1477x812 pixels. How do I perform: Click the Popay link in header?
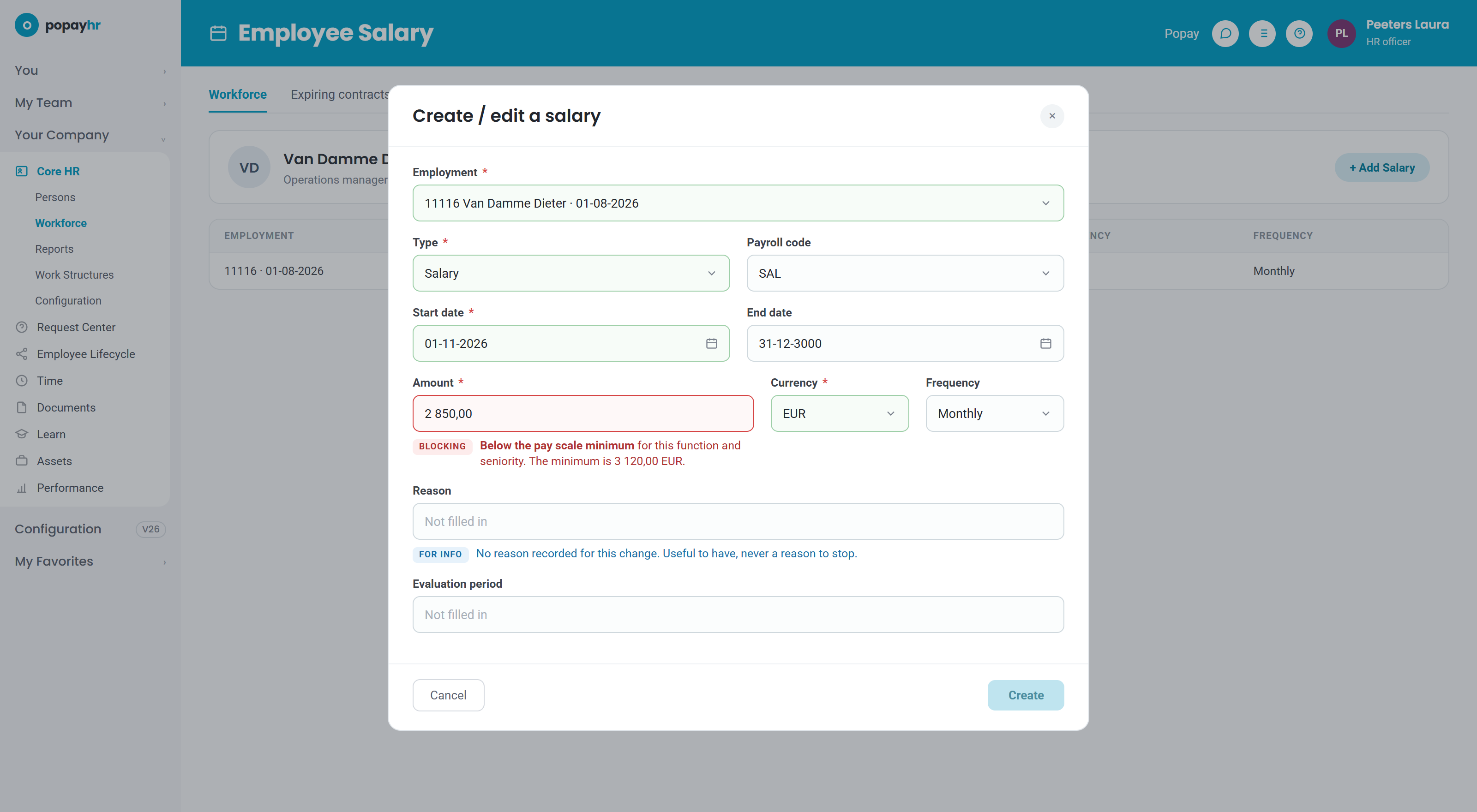pos(1182,33)
